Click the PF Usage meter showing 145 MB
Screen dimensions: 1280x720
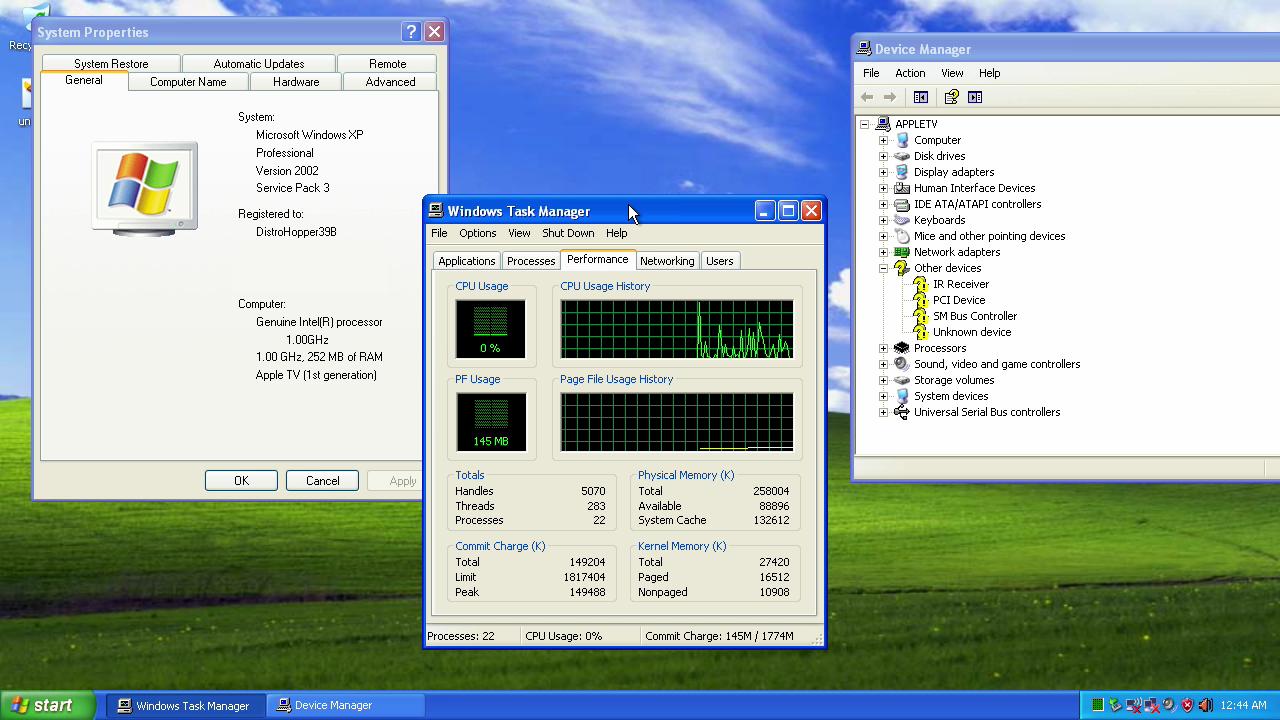coord(490,422)
